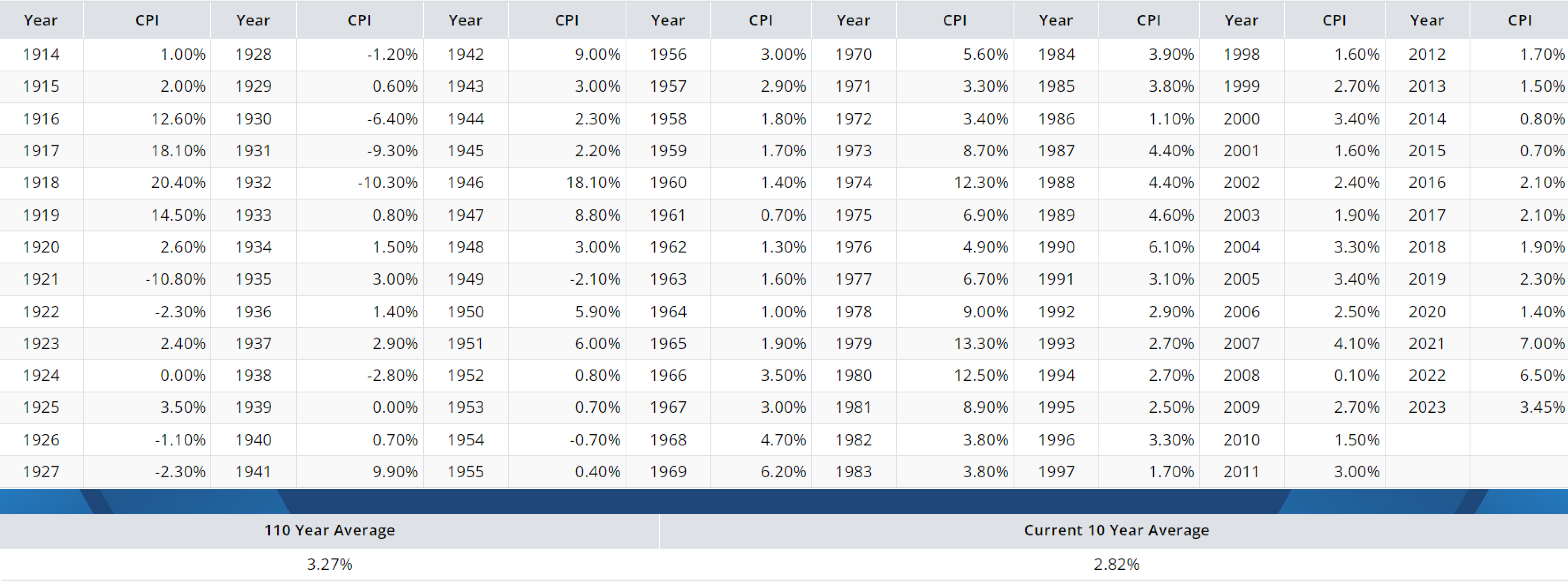Select the 1974 CPI value 12.30%
Image resolution: width=1568 pixels, height=582 pixels.
[x=981, y=183]
